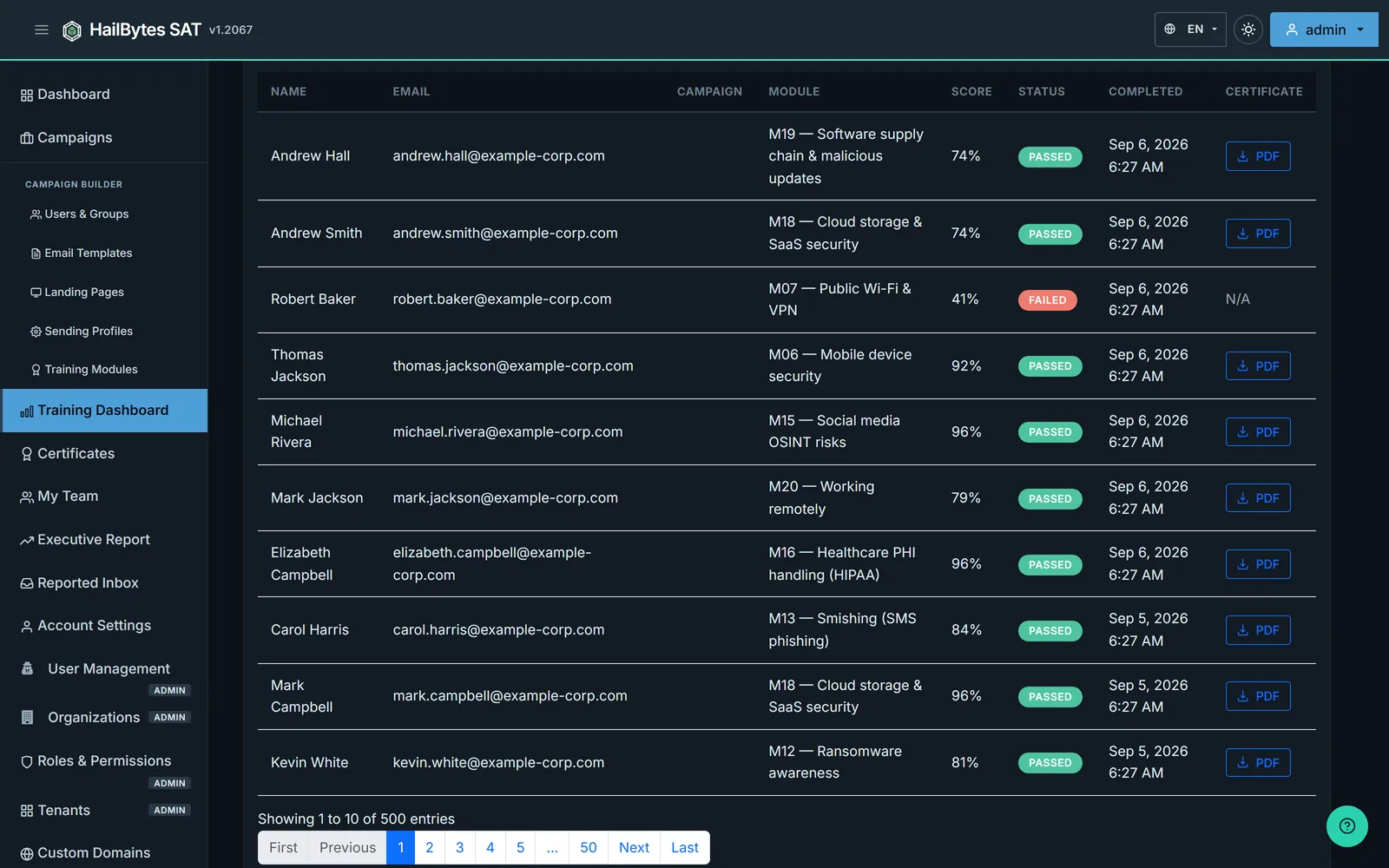Click the Last page button

tap(685, 848)
